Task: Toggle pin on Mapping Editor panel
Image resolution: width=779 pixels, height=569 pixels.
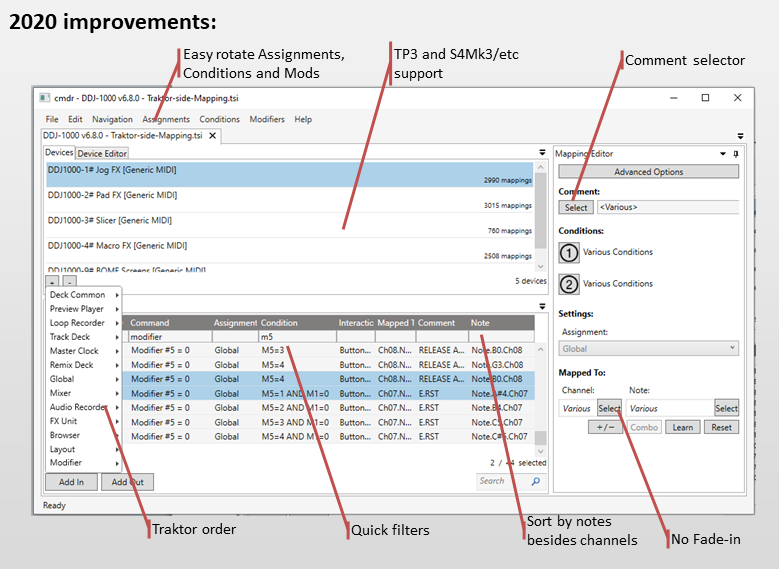Action: click(736, 154)
